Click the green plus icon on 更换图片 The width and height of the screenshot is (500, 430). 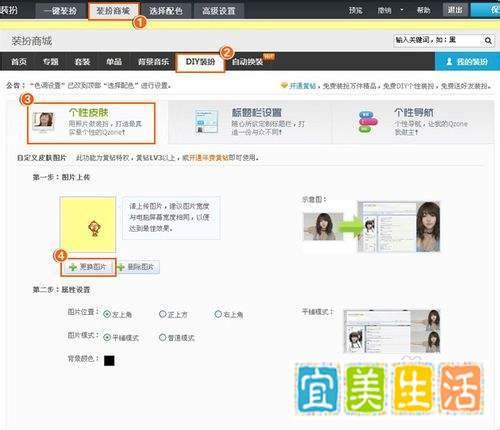click(73, 267)
